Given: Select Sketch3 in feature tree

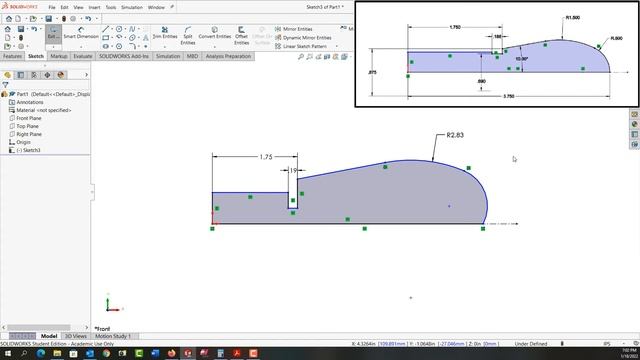Looking at the screenshot, I should [x=28, y=150].
